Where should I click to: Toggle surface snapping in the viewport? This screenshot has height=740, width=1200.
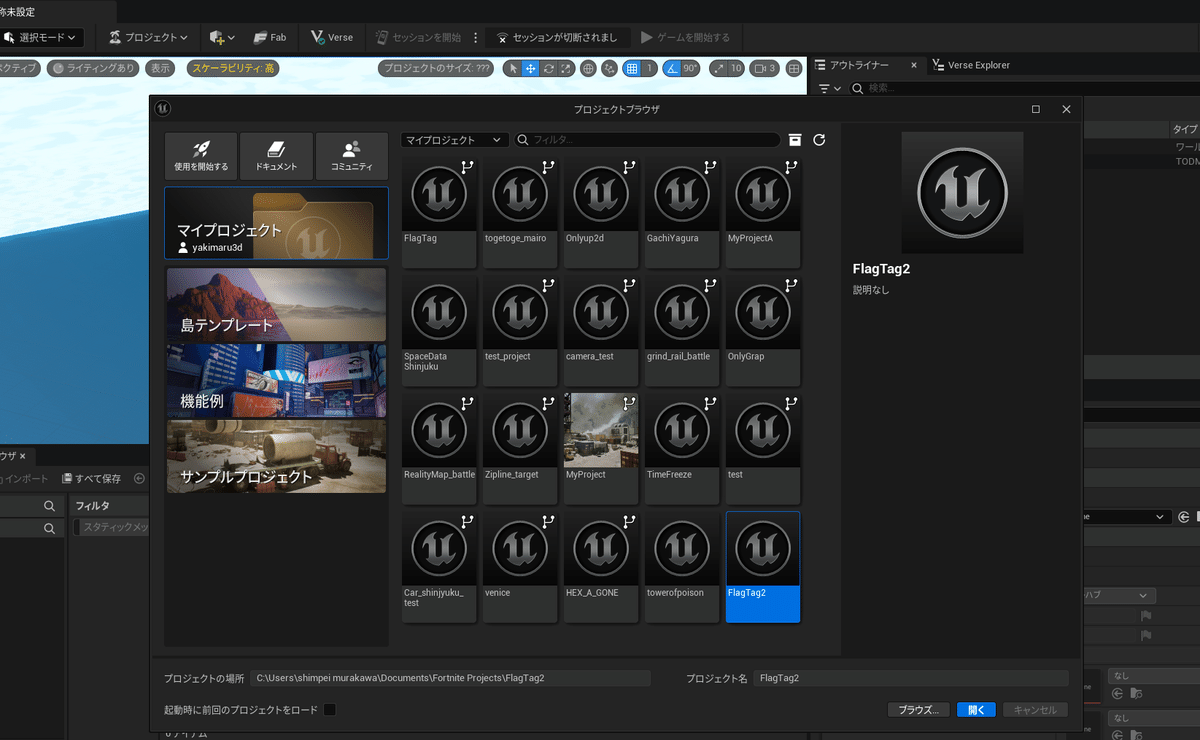tap(610, 68)
